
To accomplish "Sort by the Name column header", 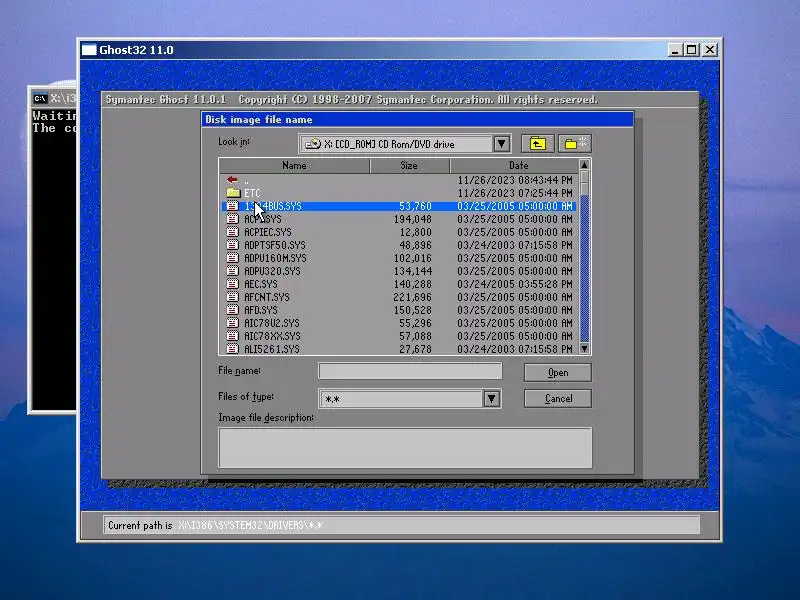I will click(x=294, y=165).
